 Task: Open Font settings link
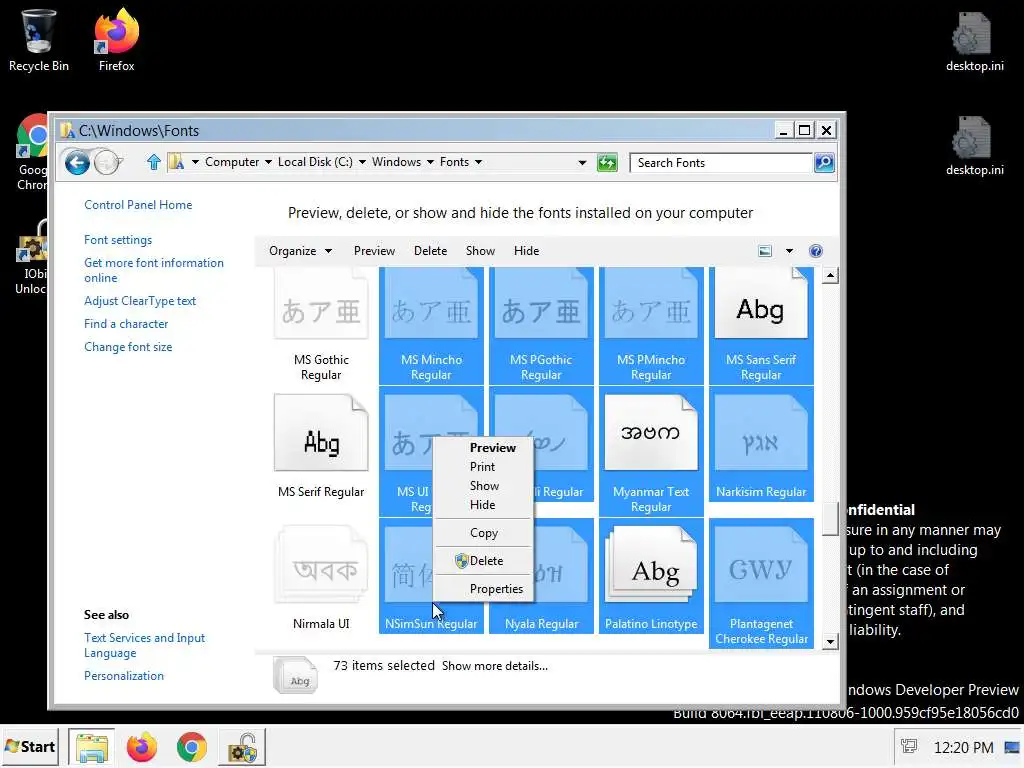pyautogui.click(x=118, y=240)
